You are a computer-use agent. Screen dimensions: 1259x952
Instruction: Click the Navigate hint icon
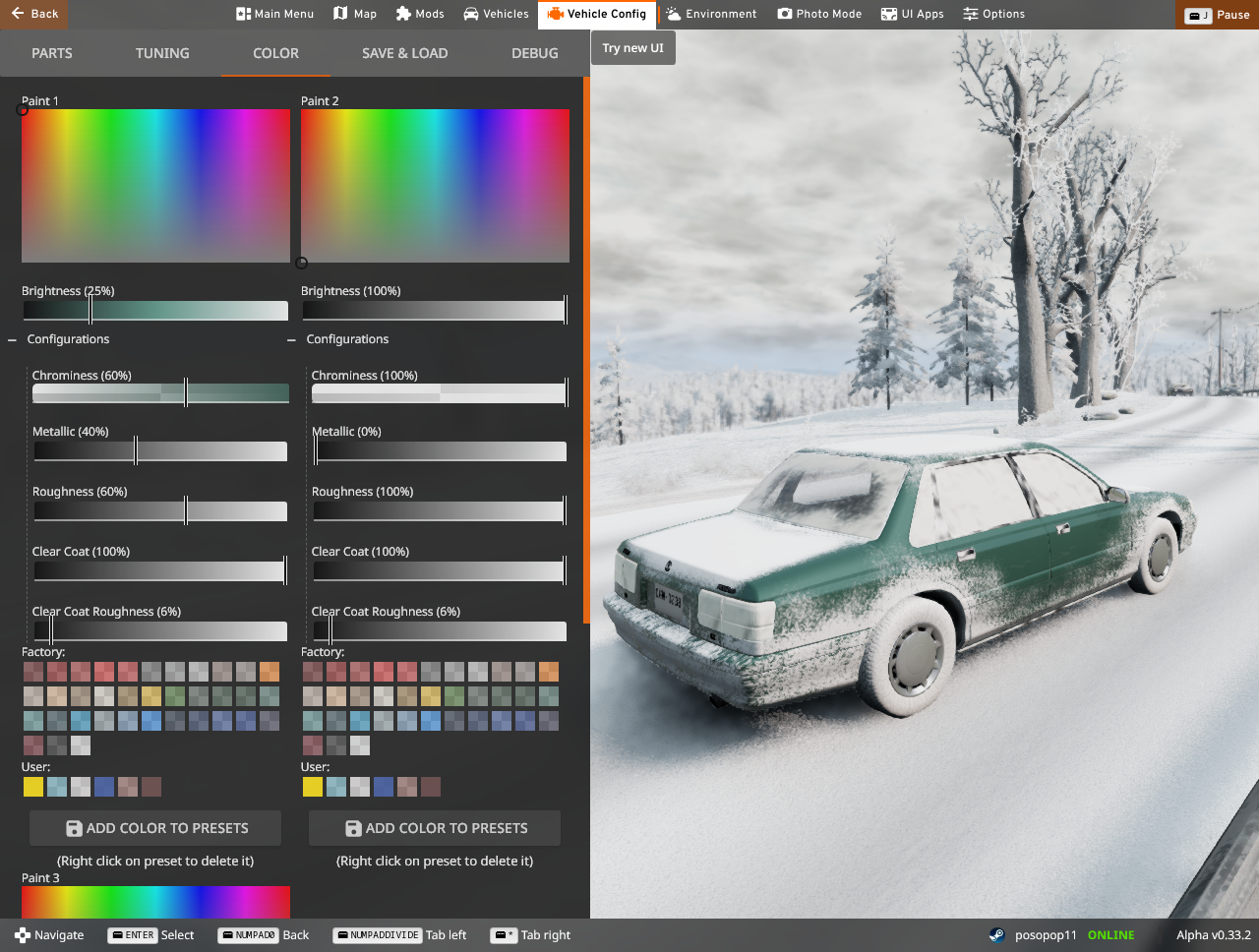[23, 935]
